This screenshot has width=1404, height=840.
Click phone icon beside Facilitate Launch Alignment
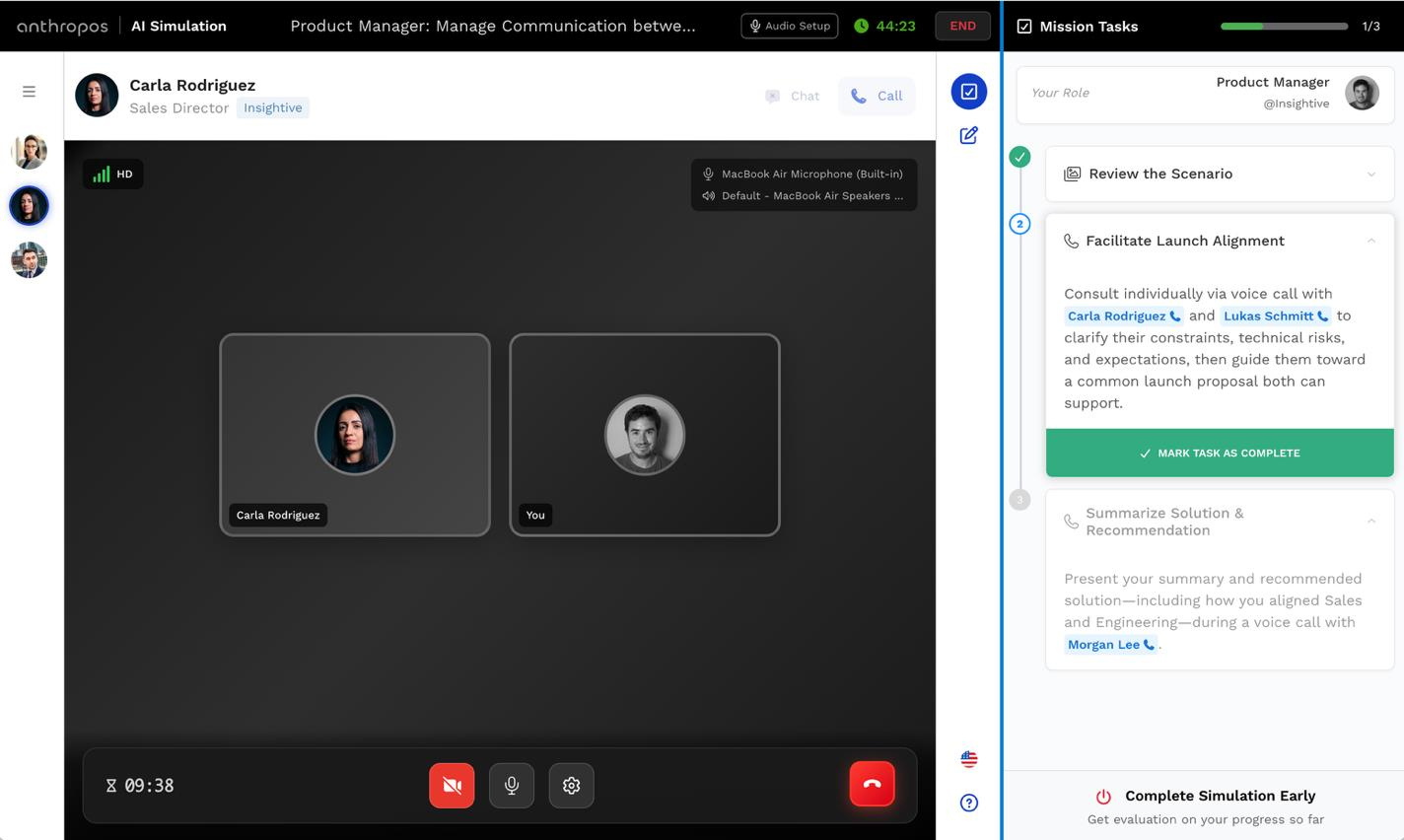(1071, 241)
